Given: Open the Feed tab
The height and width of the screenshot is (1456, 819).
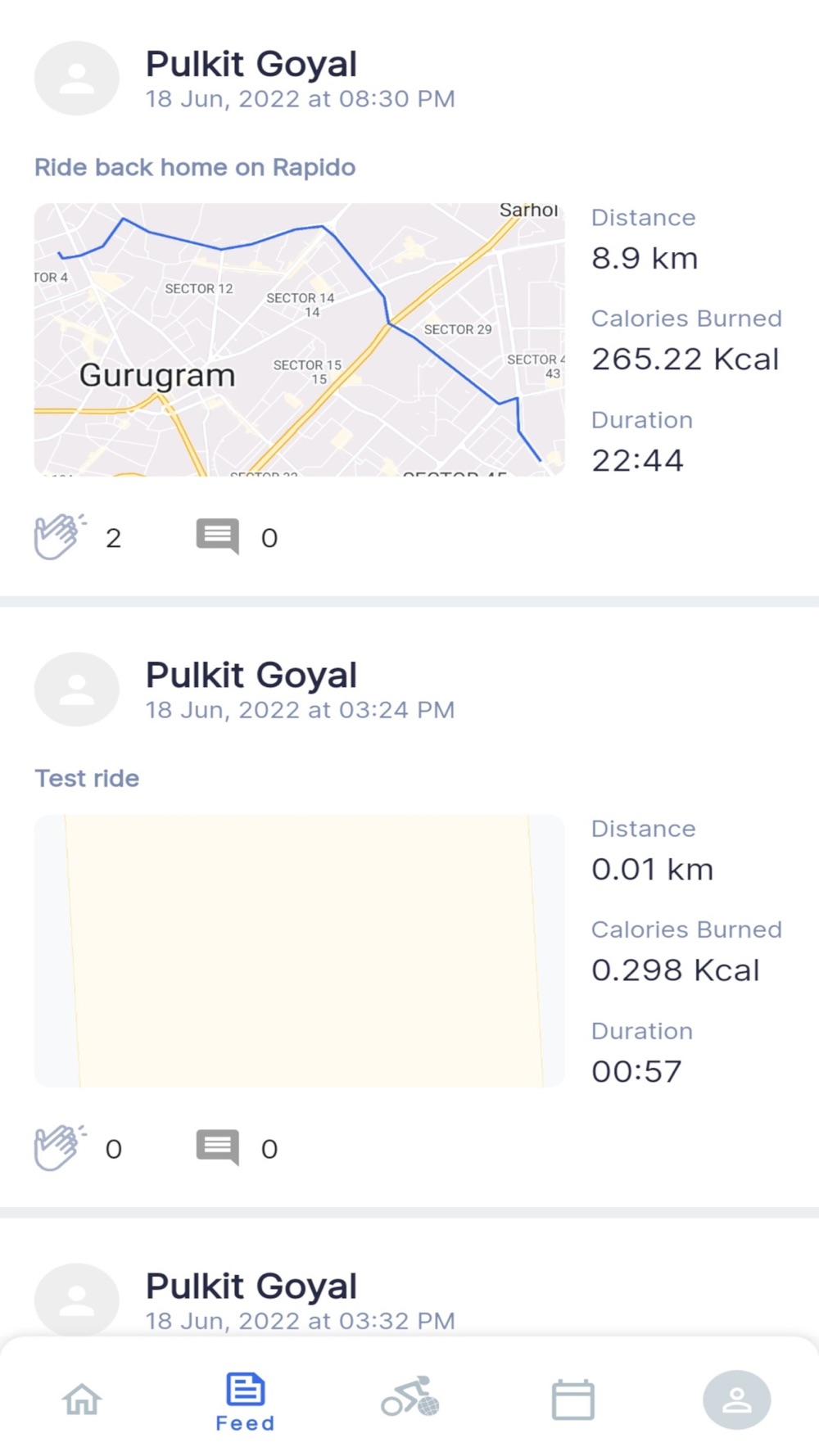Looking at the screenshot, I should coord(245,1400).
